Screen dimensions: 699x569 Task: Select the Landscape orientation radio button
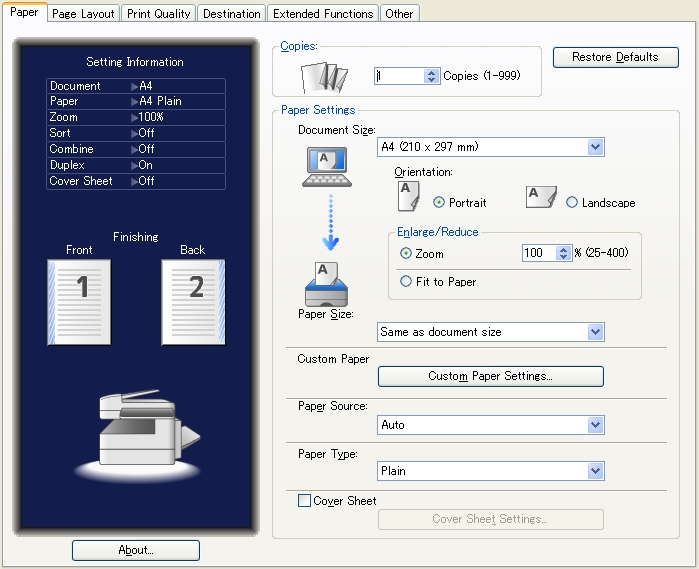click(x=572, y=203)
